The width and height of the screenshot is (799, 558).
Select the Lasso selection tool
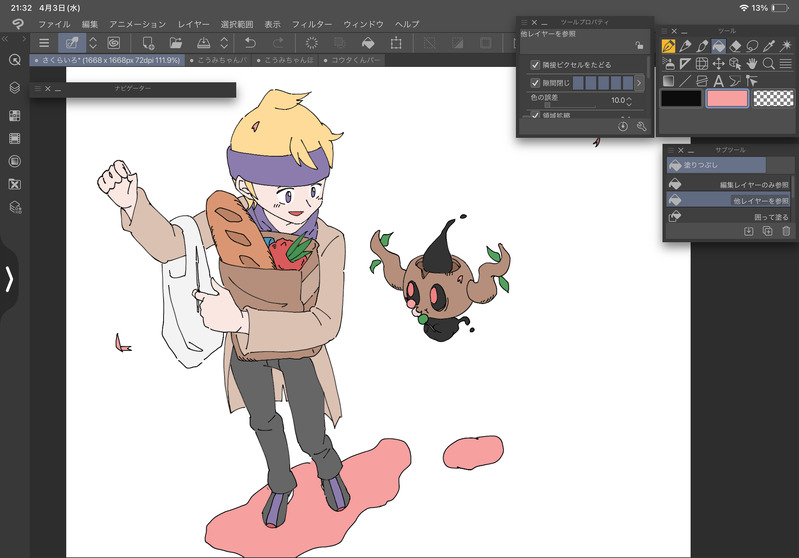point(752,46)
